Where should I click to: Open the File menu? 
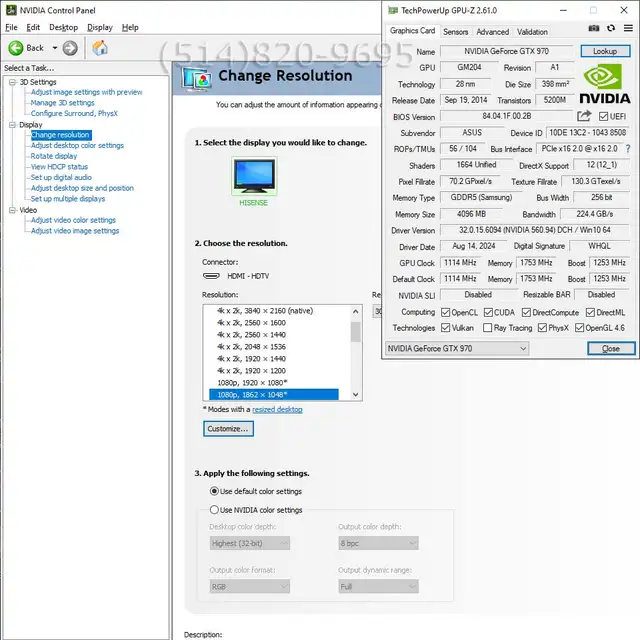click(x=11, y=27)
